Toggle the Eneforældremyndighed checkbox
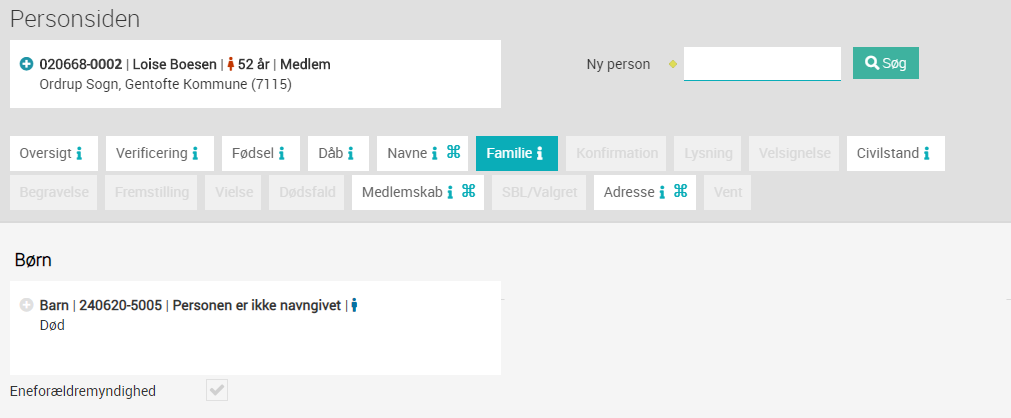The image size is (1011, 418). [217, 390]
